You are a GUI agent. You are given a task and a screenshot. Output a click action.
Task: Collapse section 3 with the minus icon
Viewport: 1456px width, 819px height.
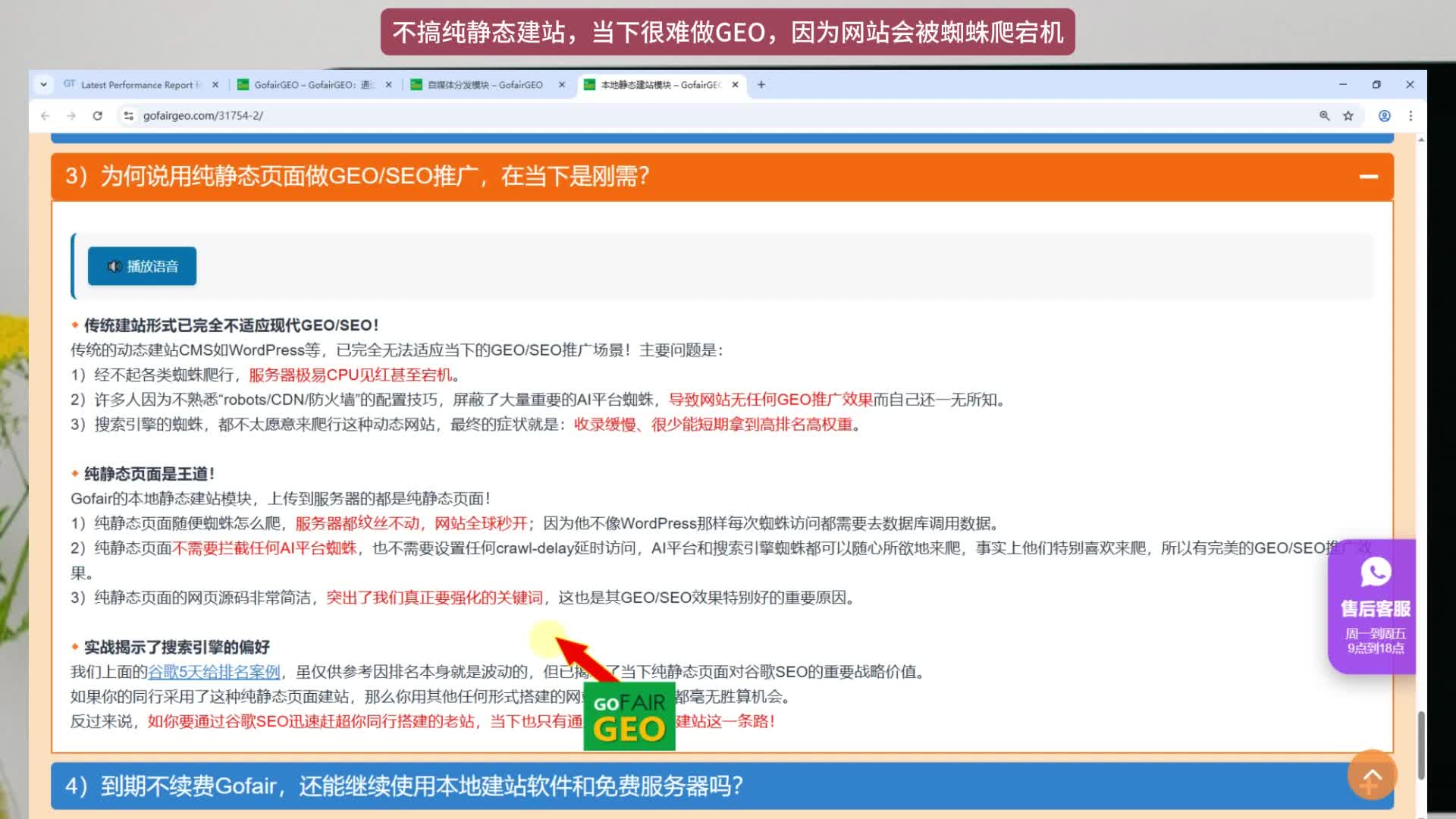(x=1368, y=177)
